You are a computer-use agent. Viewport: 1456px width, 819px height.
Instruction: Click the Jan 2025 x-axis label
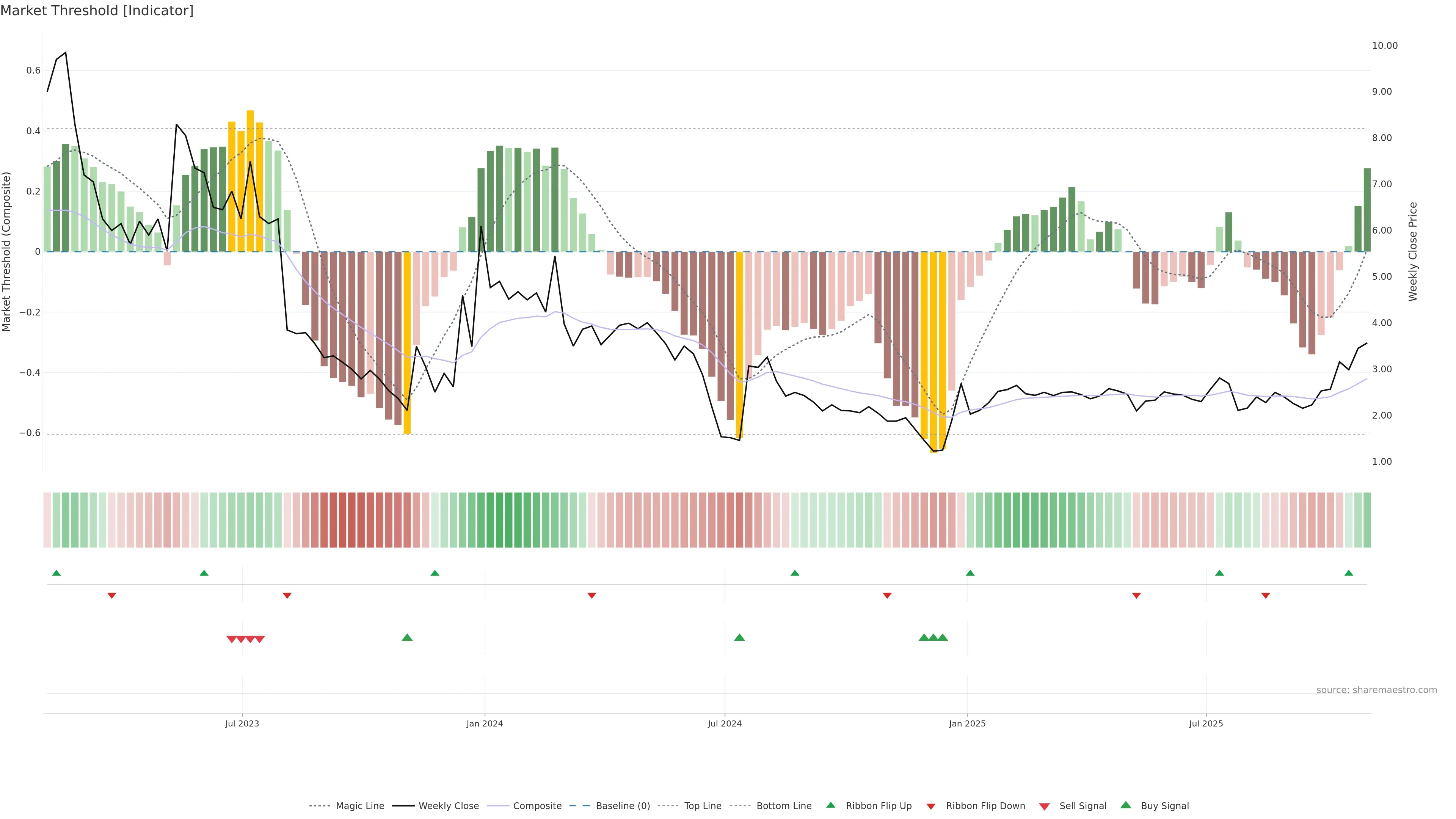click(x=967, y=723)
